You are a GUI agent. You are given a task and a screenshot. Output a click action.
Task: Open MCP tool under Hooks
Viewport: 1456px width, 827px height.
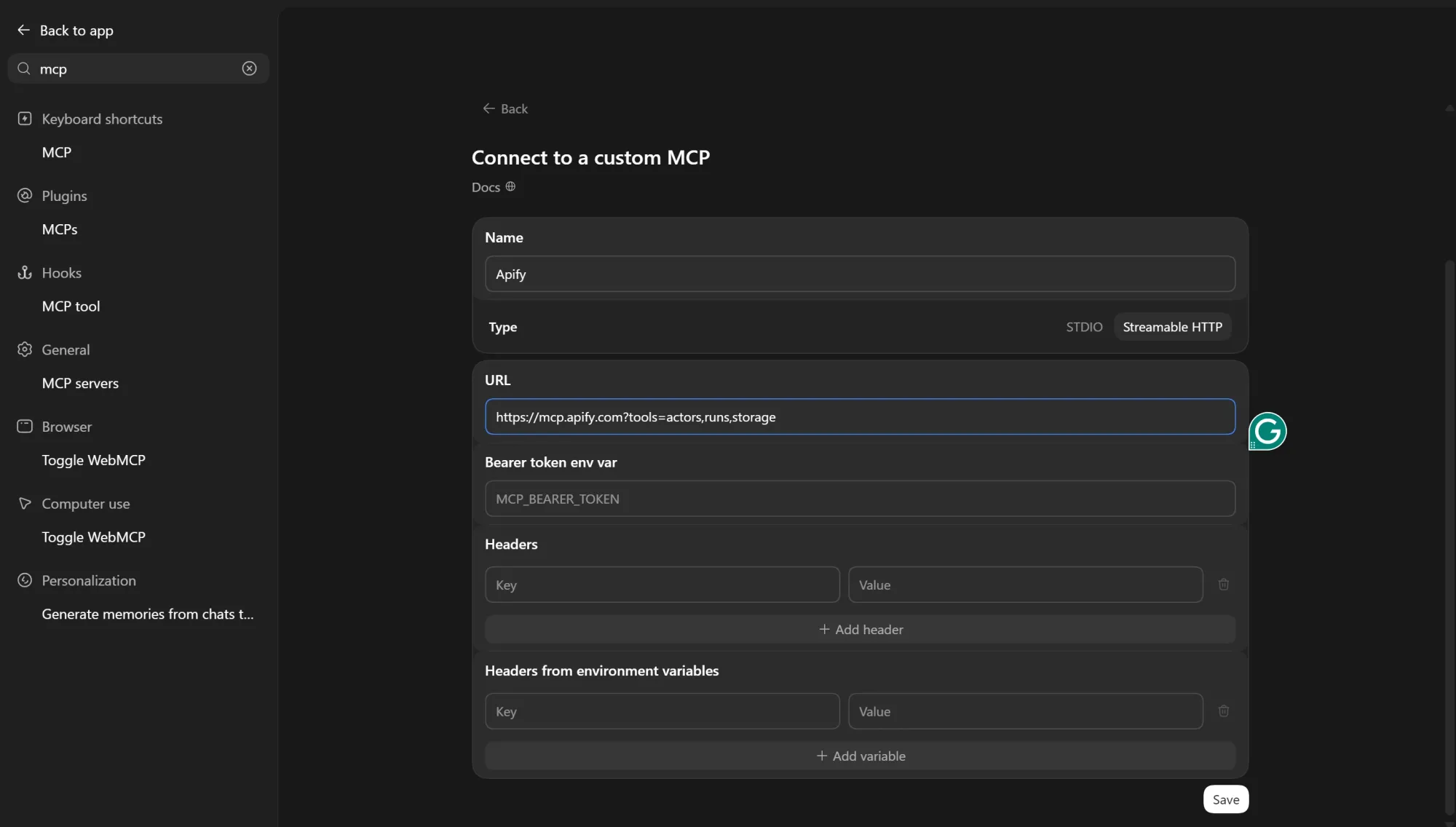[x=71, y=306]
